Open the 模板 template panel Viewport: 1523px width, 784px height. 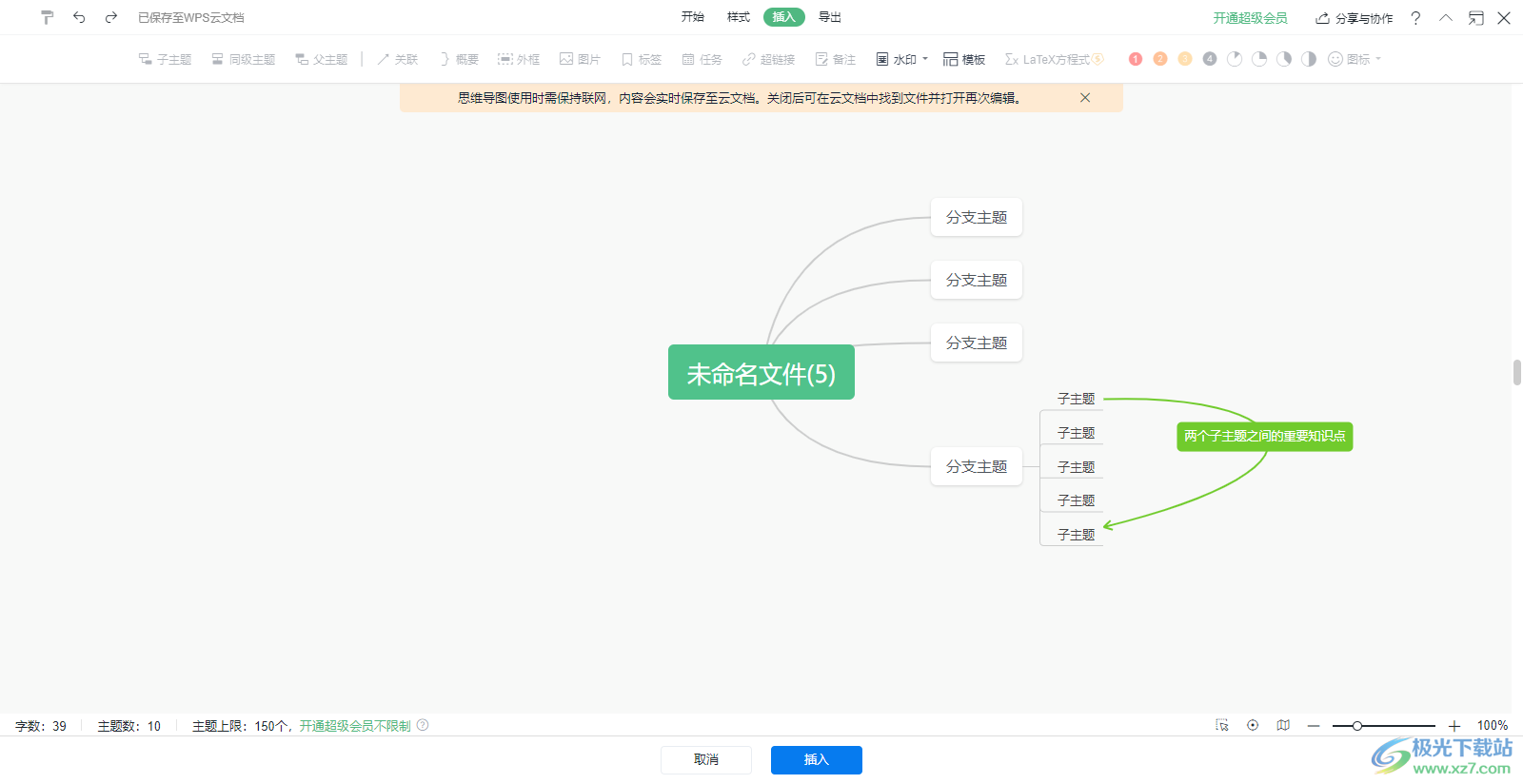(x=964, y=59)
